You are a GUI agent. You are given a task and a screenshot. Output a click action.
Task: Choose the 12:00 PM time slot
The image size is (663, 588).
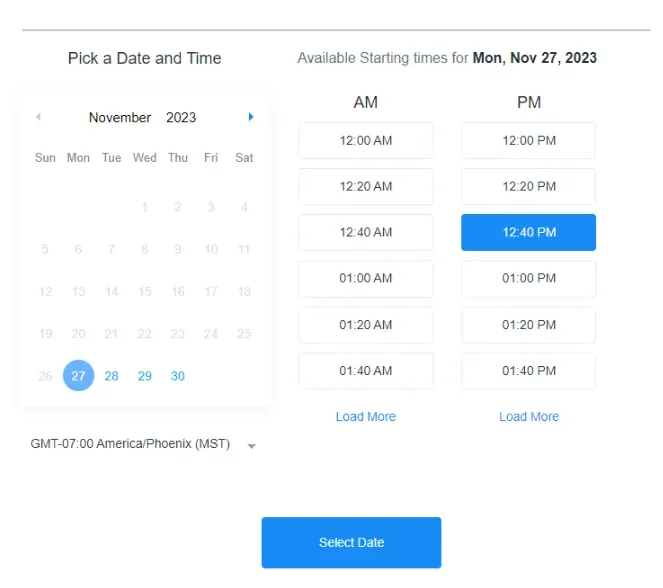coord(528,140)
